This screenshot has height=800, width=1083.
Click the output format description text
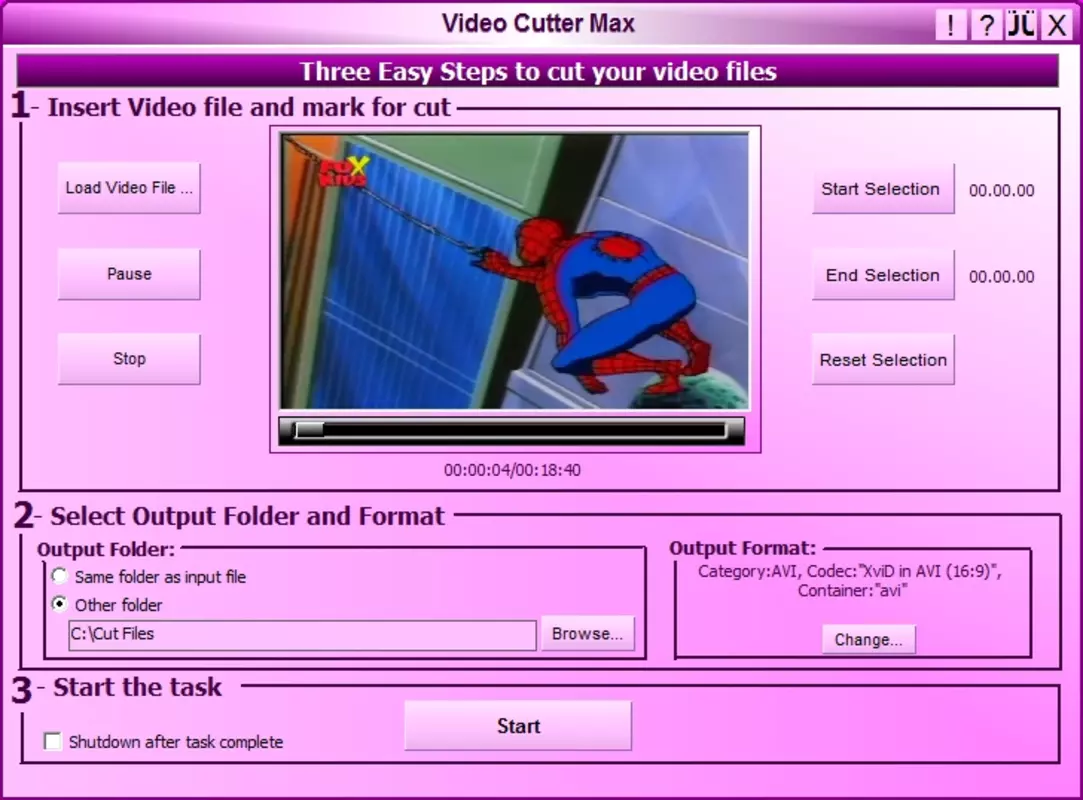(850, 581)
